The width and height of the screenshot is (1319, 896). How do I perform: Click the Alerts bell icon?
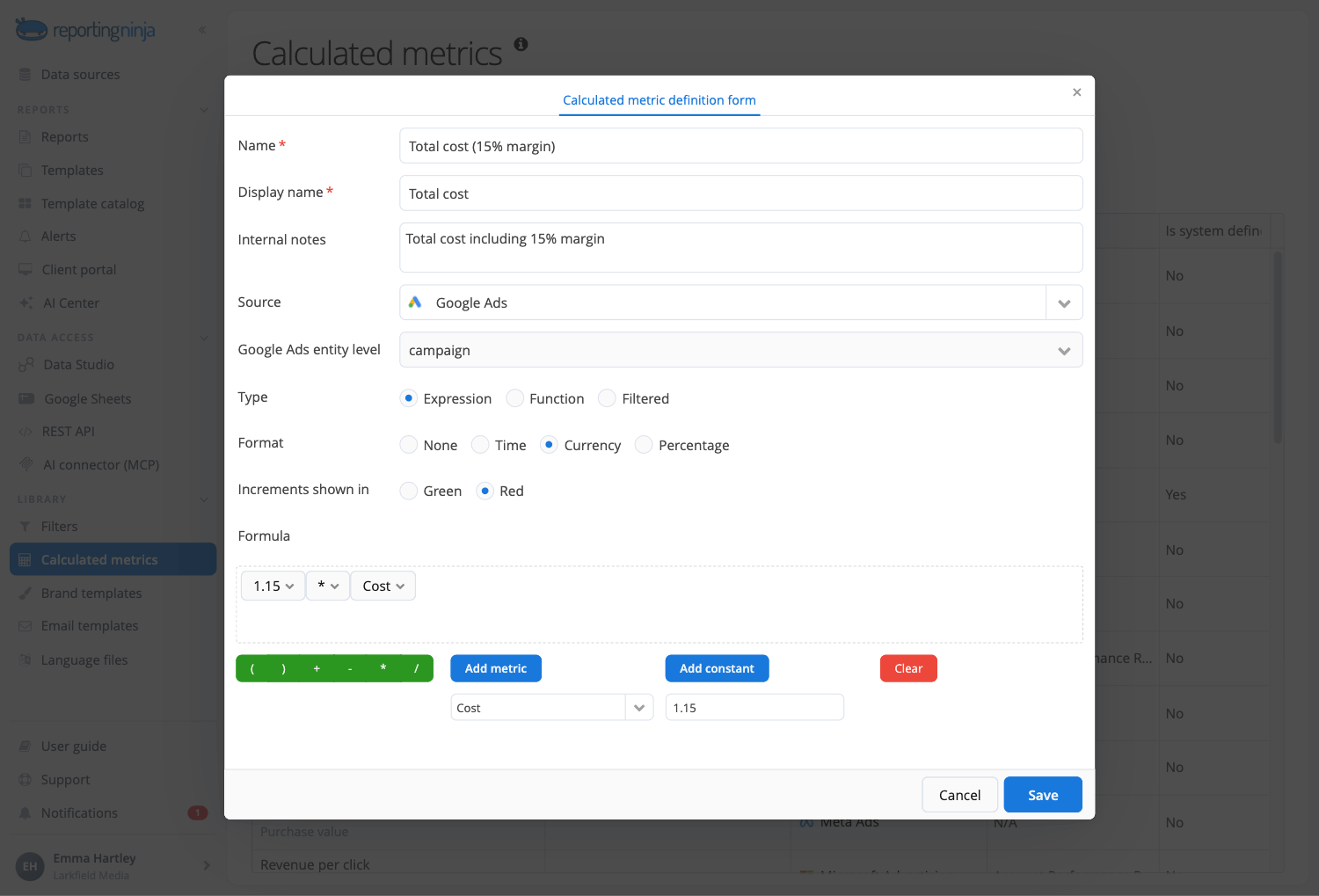tap(26, 237)
